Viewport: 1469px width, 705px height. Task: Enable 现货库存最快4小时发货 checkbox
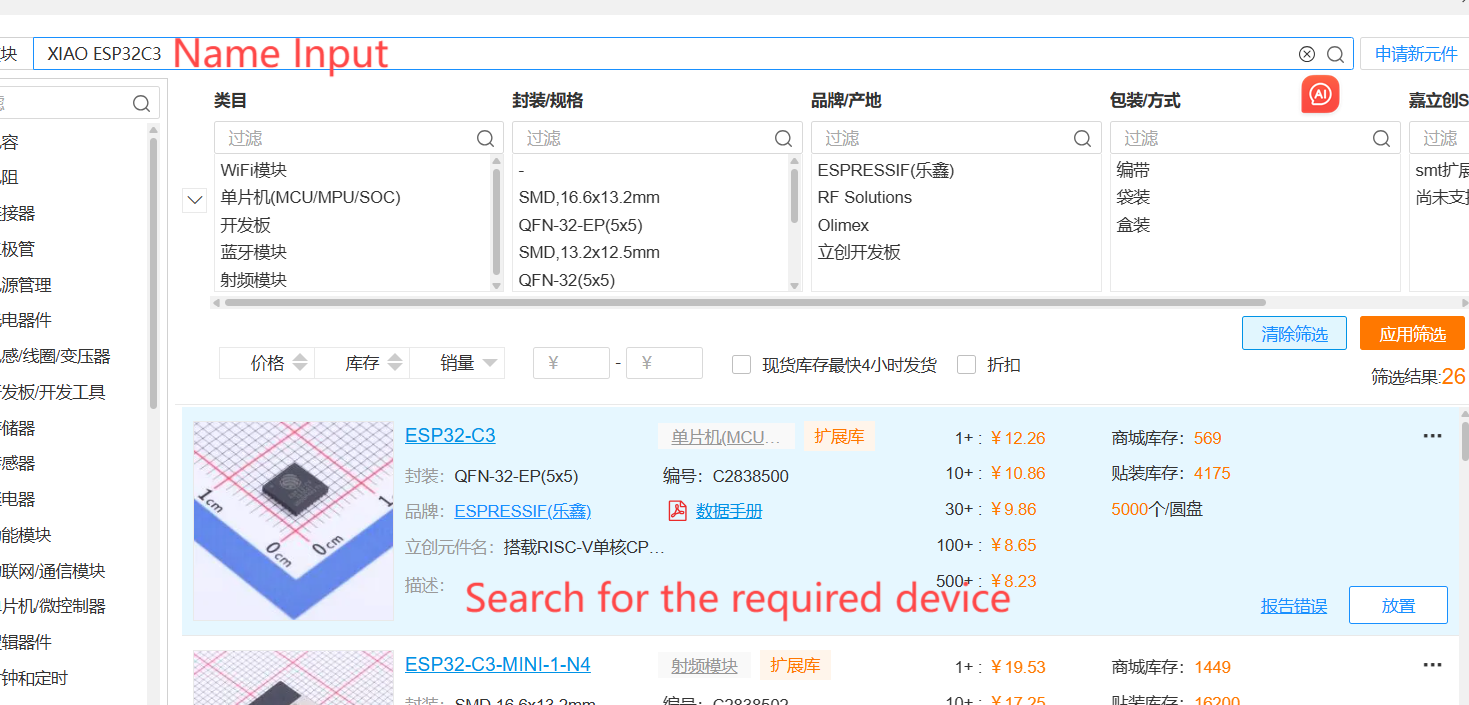tap(741, 365)
